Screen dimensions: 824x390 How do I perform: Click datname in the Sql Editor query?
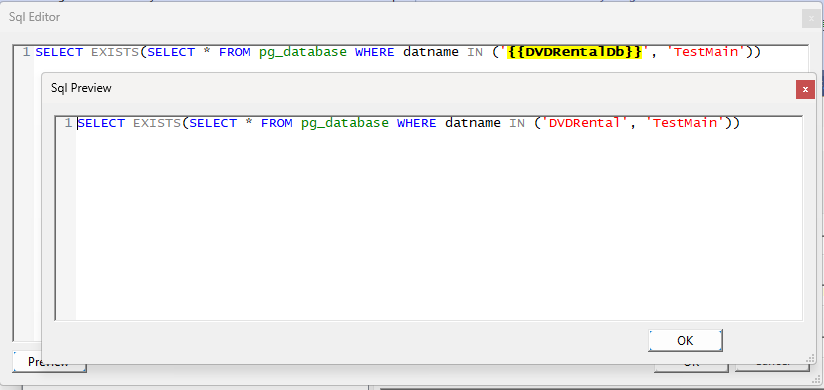[431, 52]
